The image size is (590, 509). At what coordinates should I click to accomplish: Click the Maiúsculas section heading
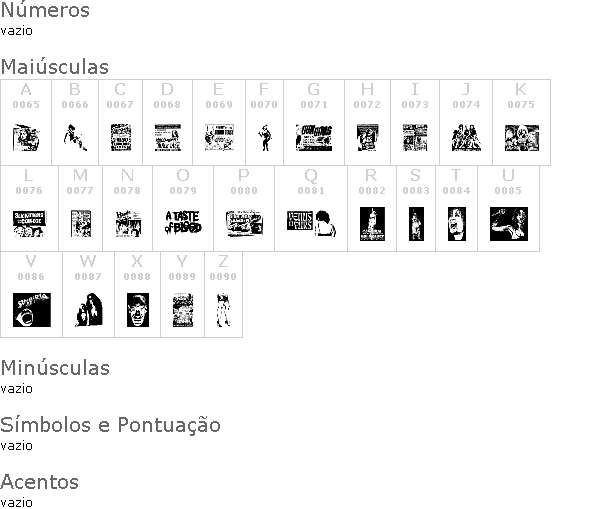[x=55, y=67]
